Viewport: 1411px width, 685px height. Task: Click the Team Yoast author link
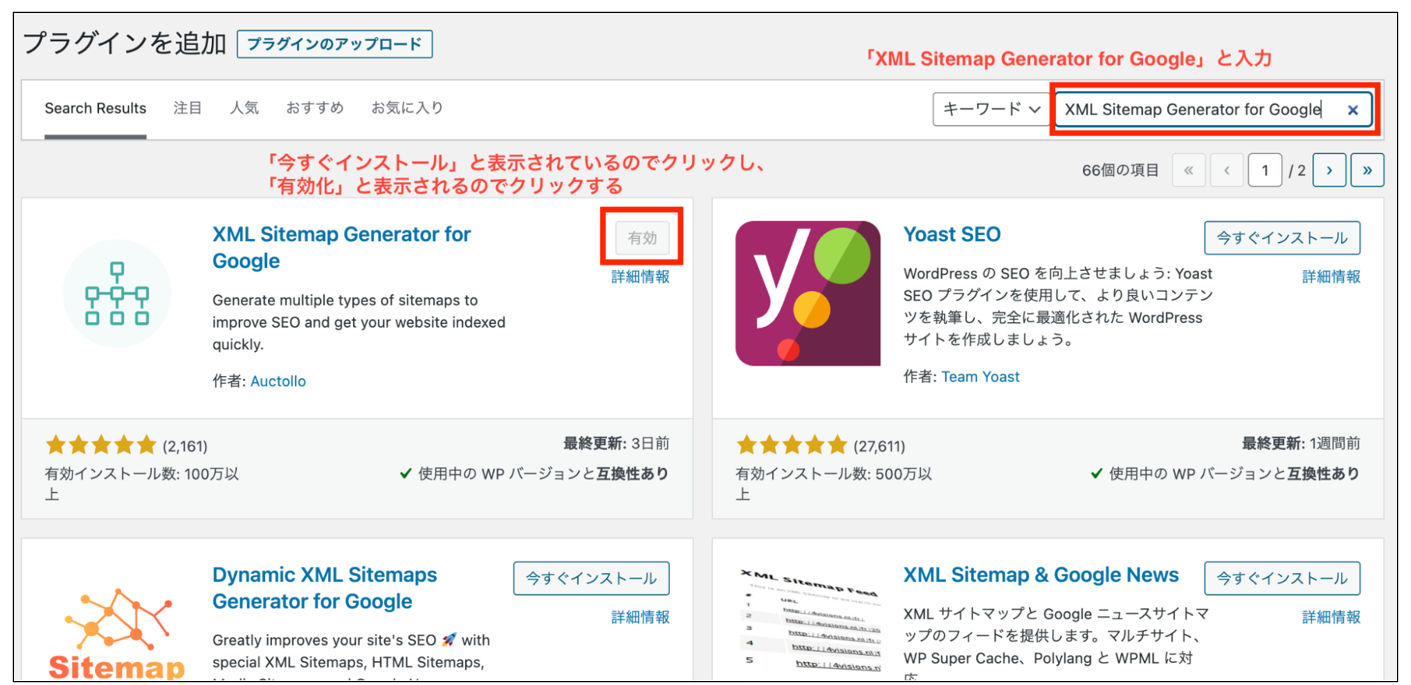(980, 376)
